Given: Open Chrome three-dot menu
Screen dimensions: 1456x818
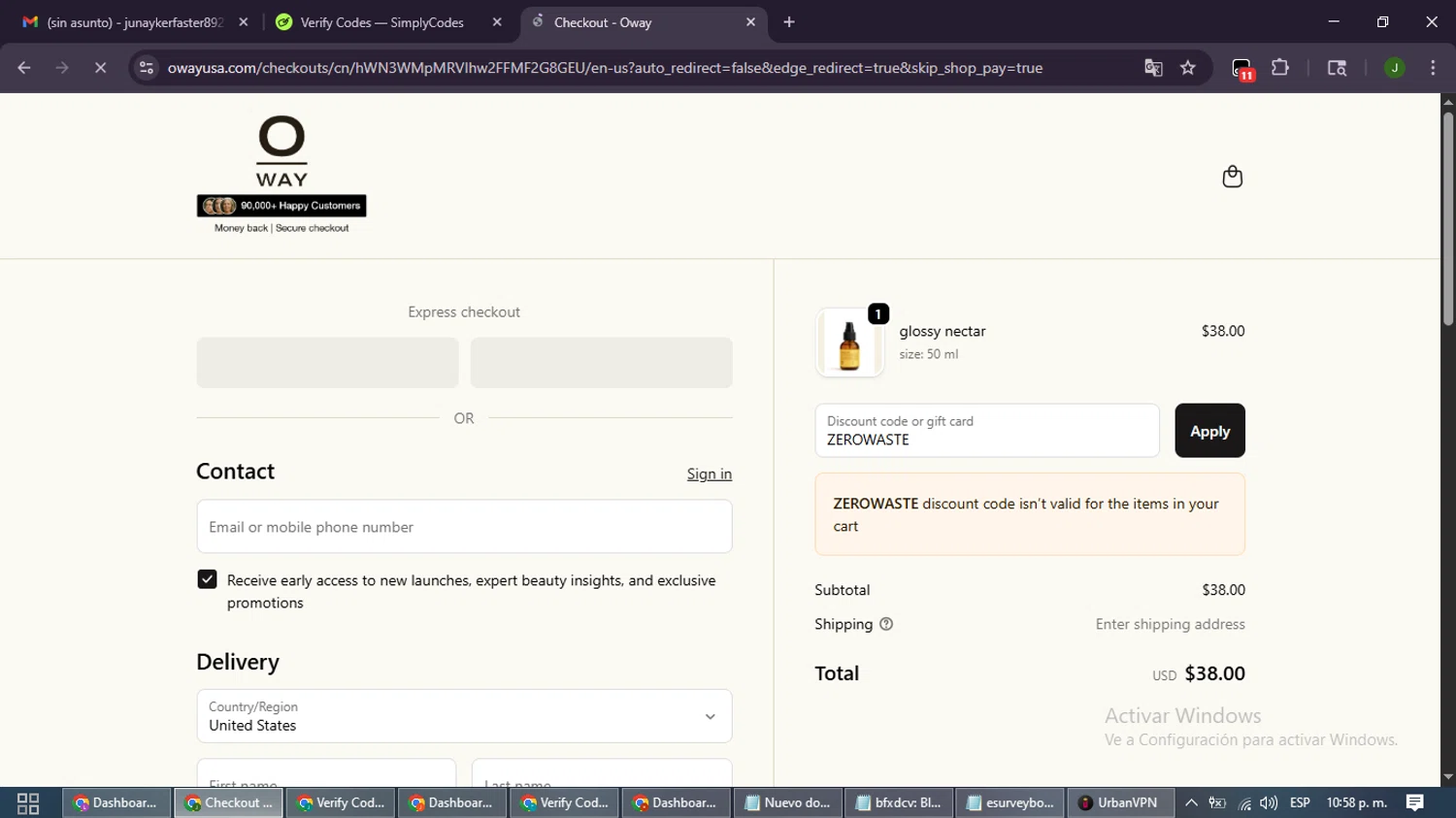Looking at the screenshot, I should [x=1433, y=68].
